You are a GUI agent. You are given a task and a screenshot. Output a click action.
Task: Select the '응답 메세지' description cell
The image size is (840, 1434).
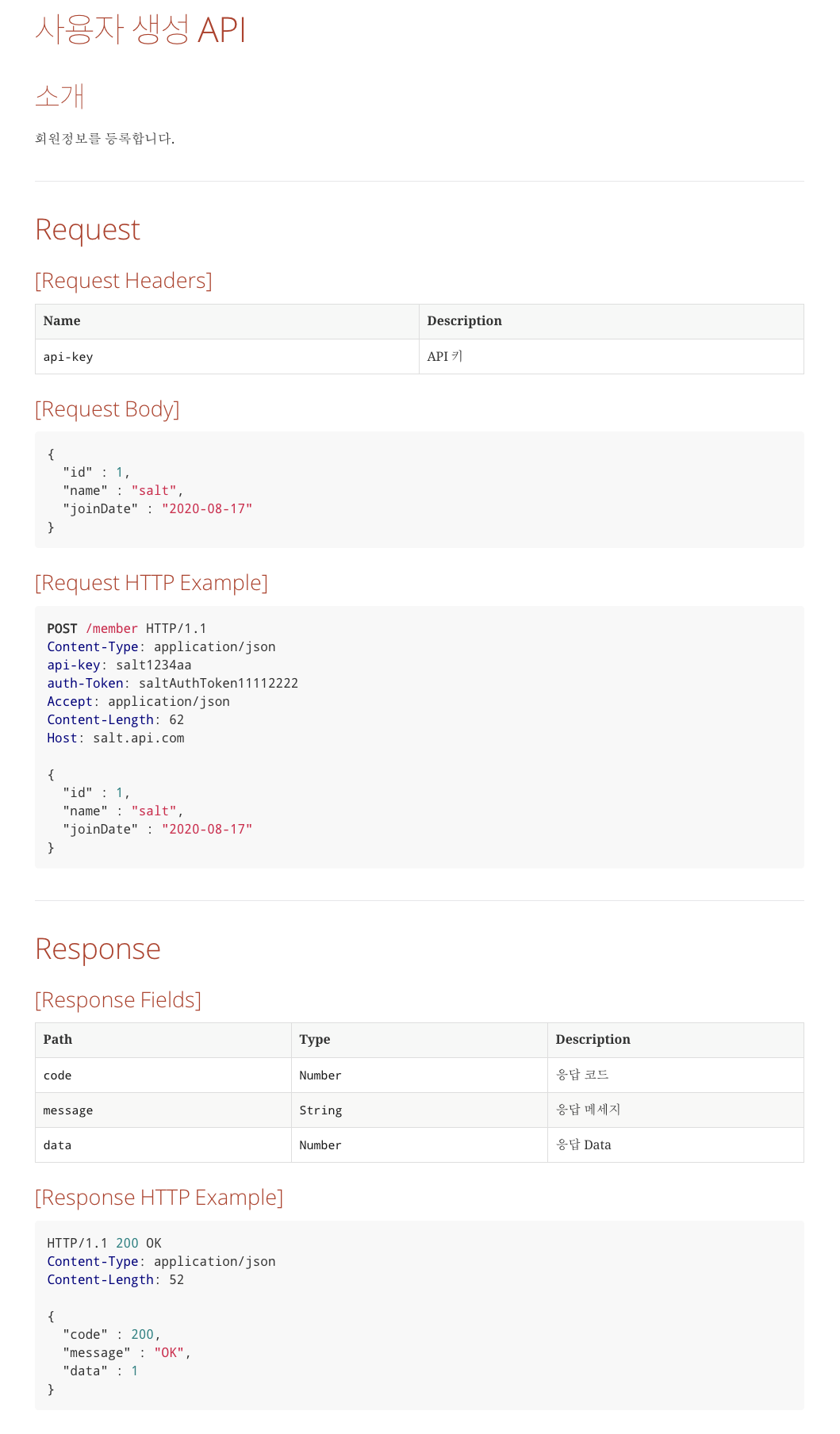(x=676, y=1110)
